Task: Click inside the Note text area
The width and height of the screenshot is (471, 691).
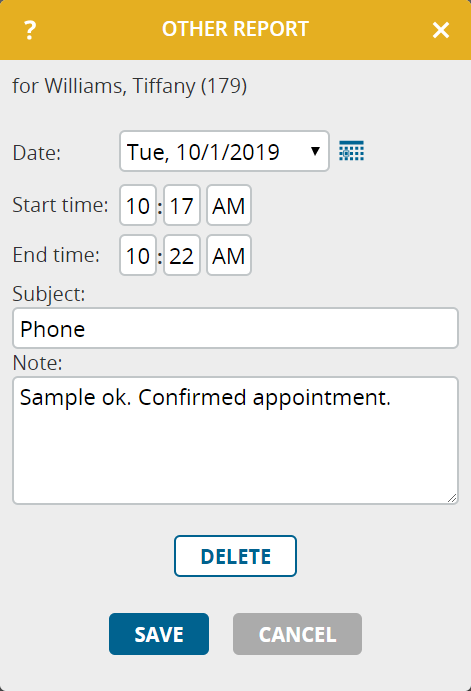Action: pyautogui.click(x=235, y=440)
